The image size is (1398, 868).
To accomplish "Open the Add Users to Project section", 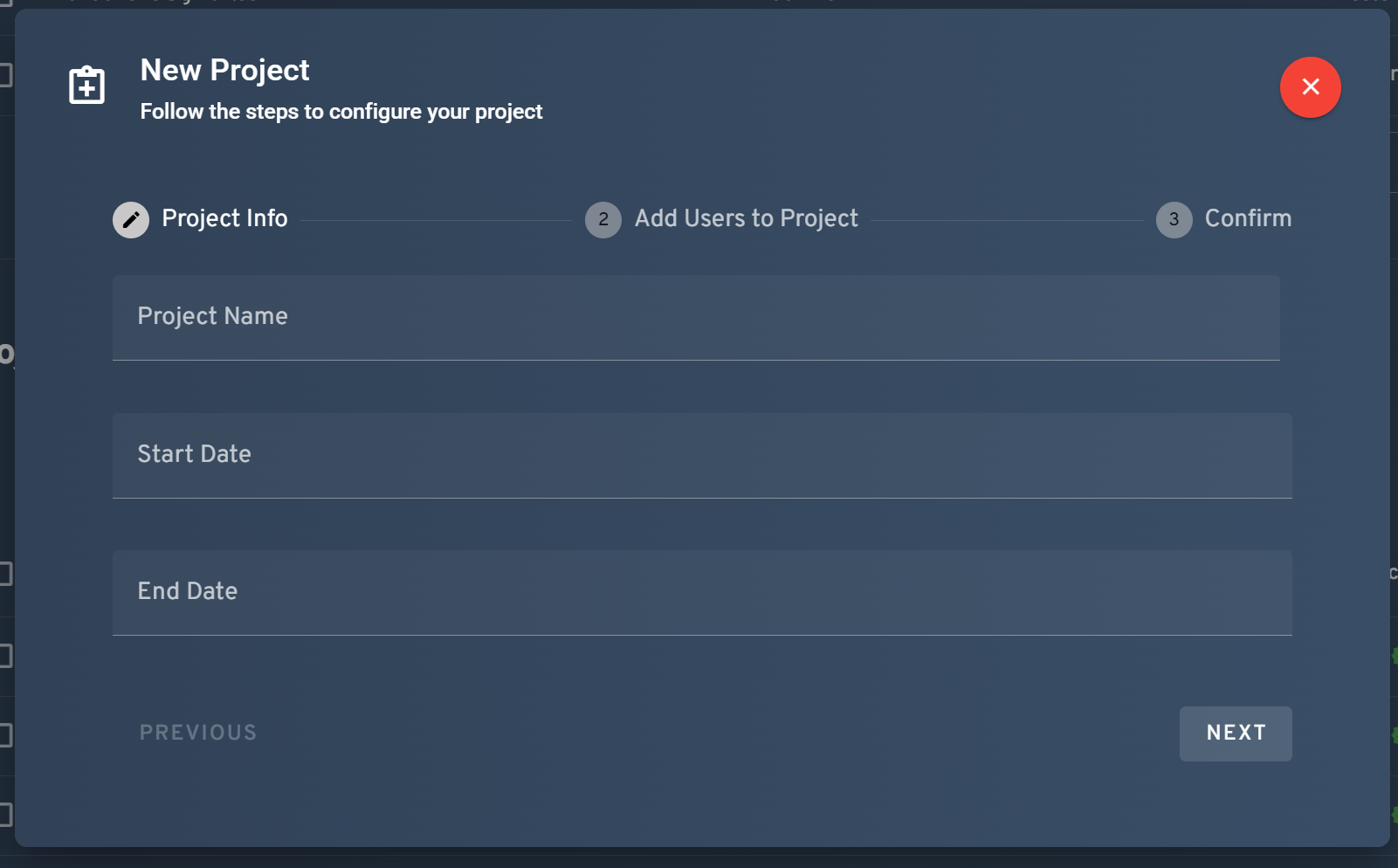I will point(746,218).
